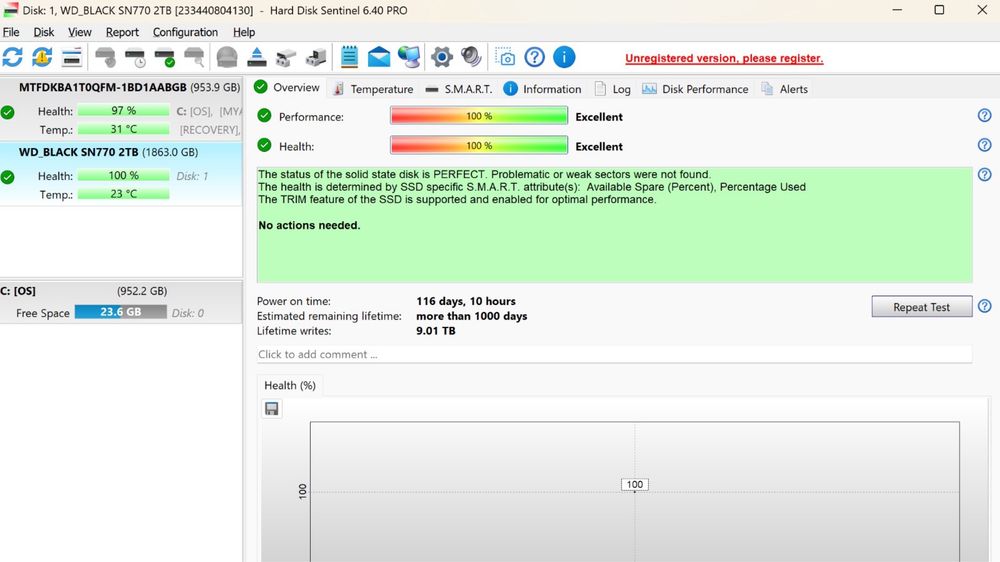Viewport: 1000px width, 562px height.
Task: Select the Health (%) graph tab
Action: [290, 385]
